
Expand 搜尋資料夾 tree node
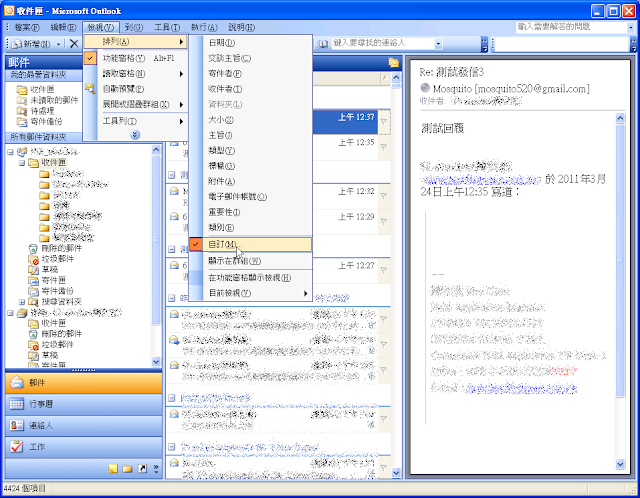22,302
